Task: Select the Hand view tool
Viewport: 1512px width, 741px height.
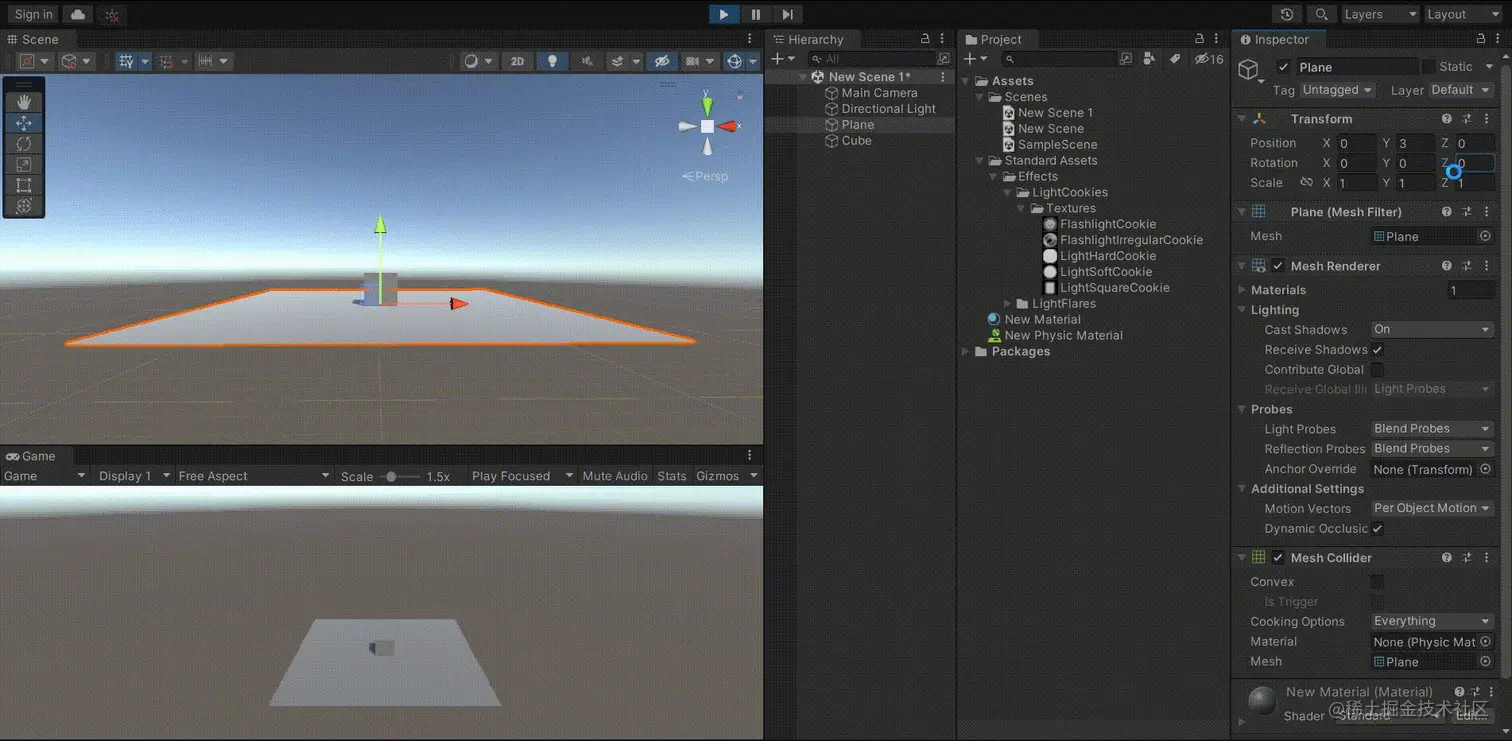Action: pyautogui.click(x=24, y=102)
